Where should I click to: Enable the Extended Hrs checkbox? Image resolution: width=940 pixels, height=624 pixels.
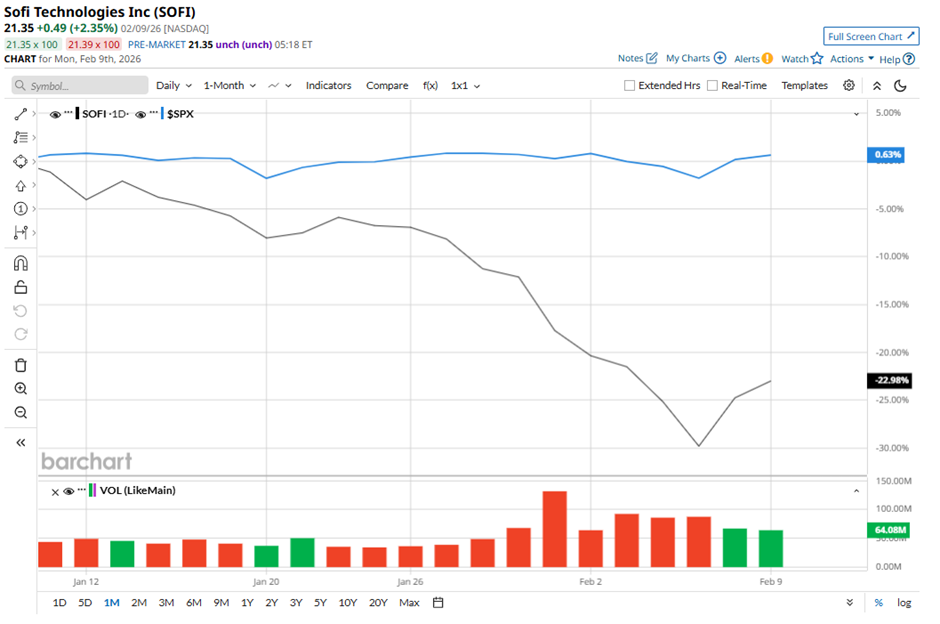pyautogui.click(x=629, y=86)
